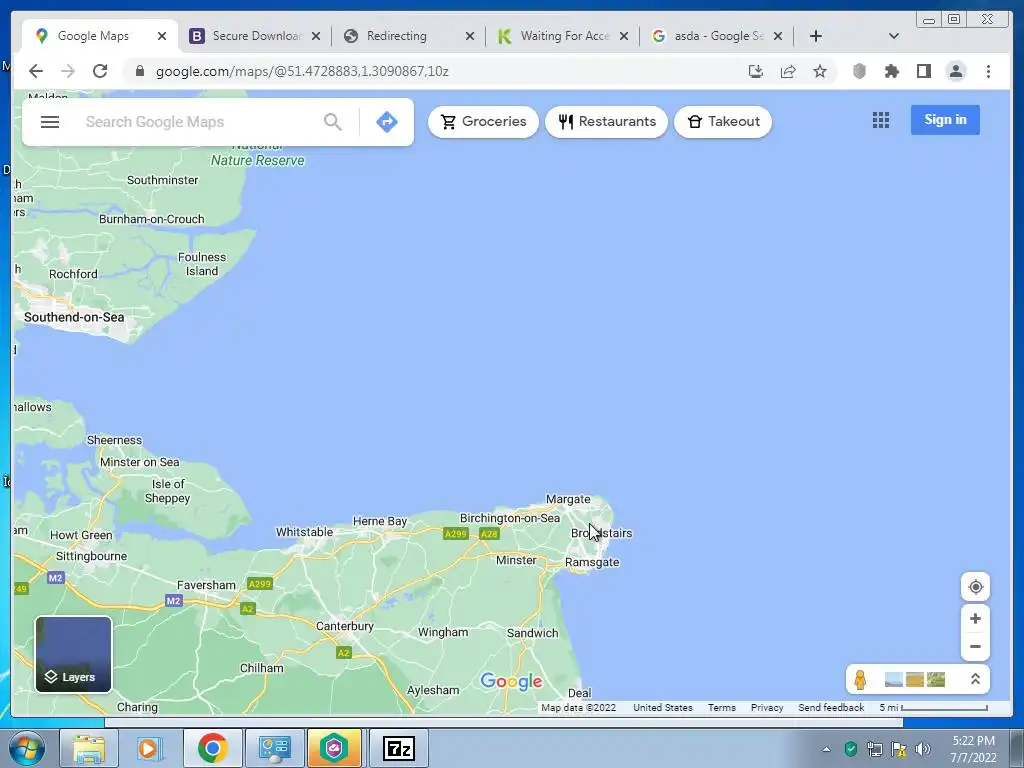Click the Whitstable map label

(304, 532)
